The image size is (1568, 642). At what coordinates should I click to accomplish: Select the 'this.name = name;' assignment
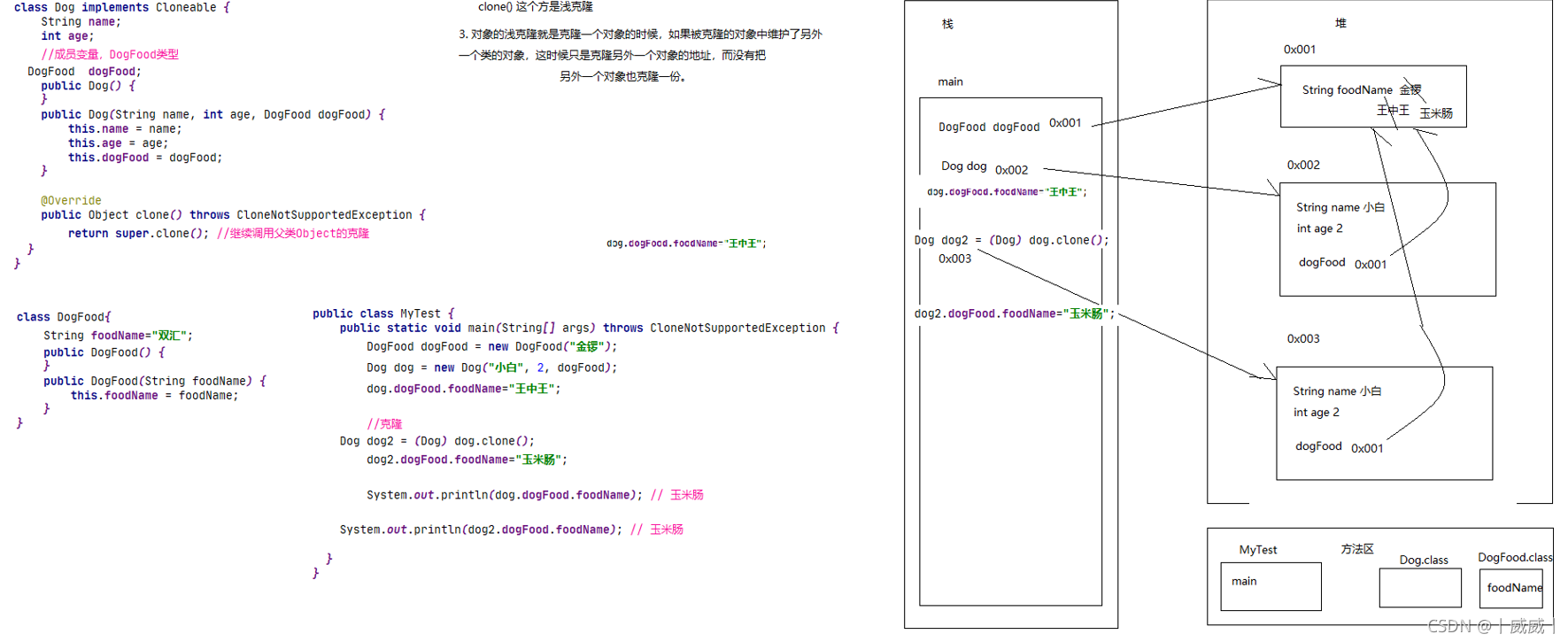[x=125, y=128]
